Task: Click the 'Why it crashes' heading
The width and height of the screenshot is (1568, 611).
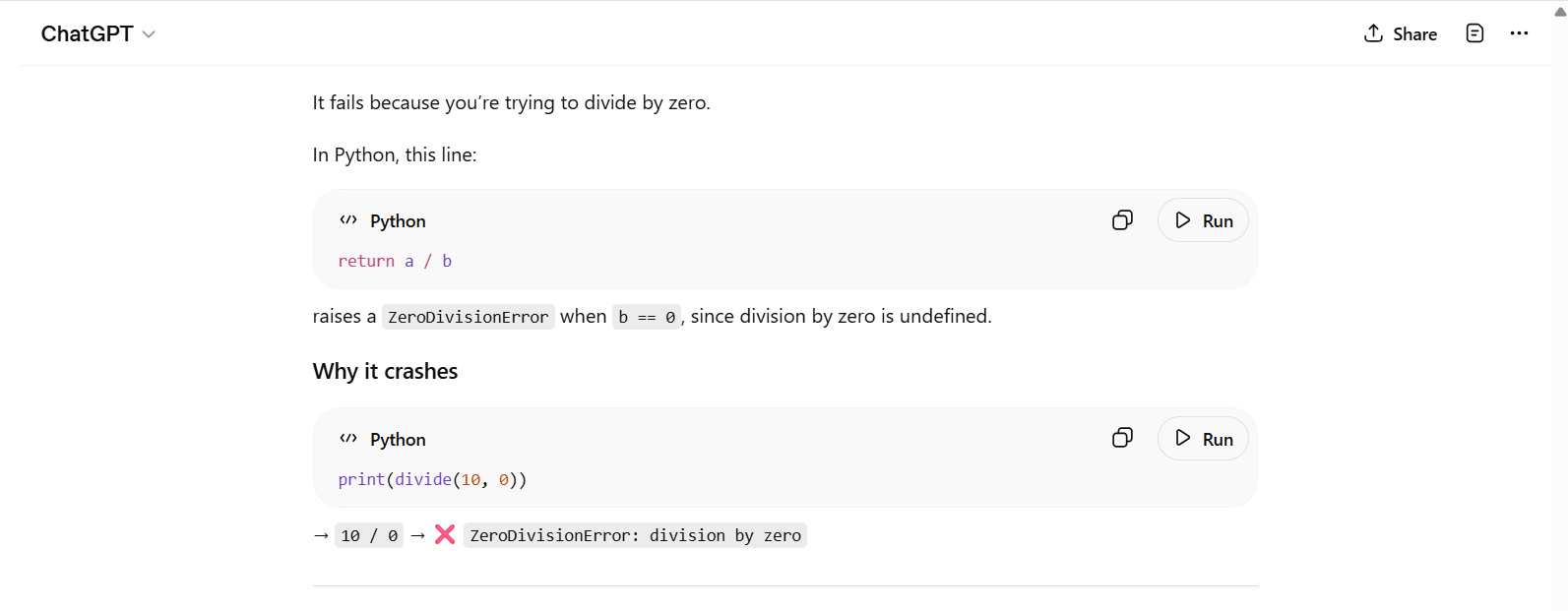Action: (x=385, y=371)
